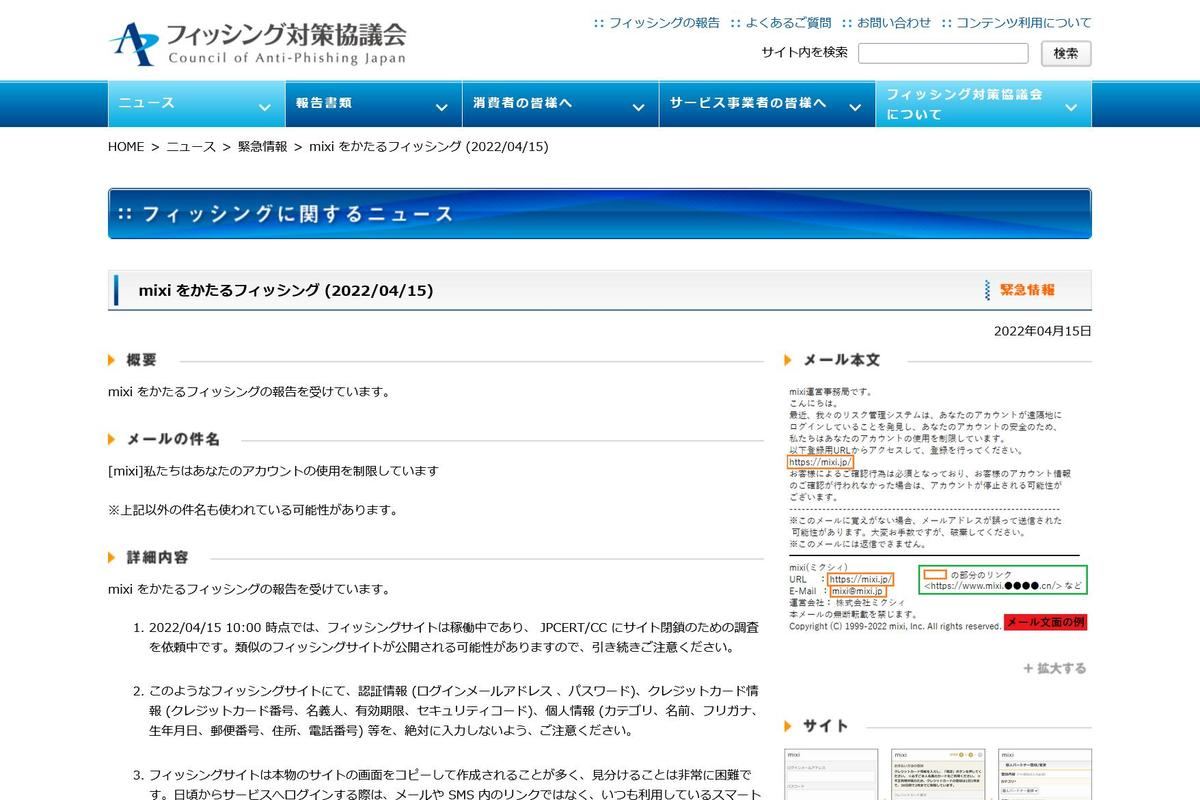Open second mixi site screenshot thumbnail

[938, 774]
